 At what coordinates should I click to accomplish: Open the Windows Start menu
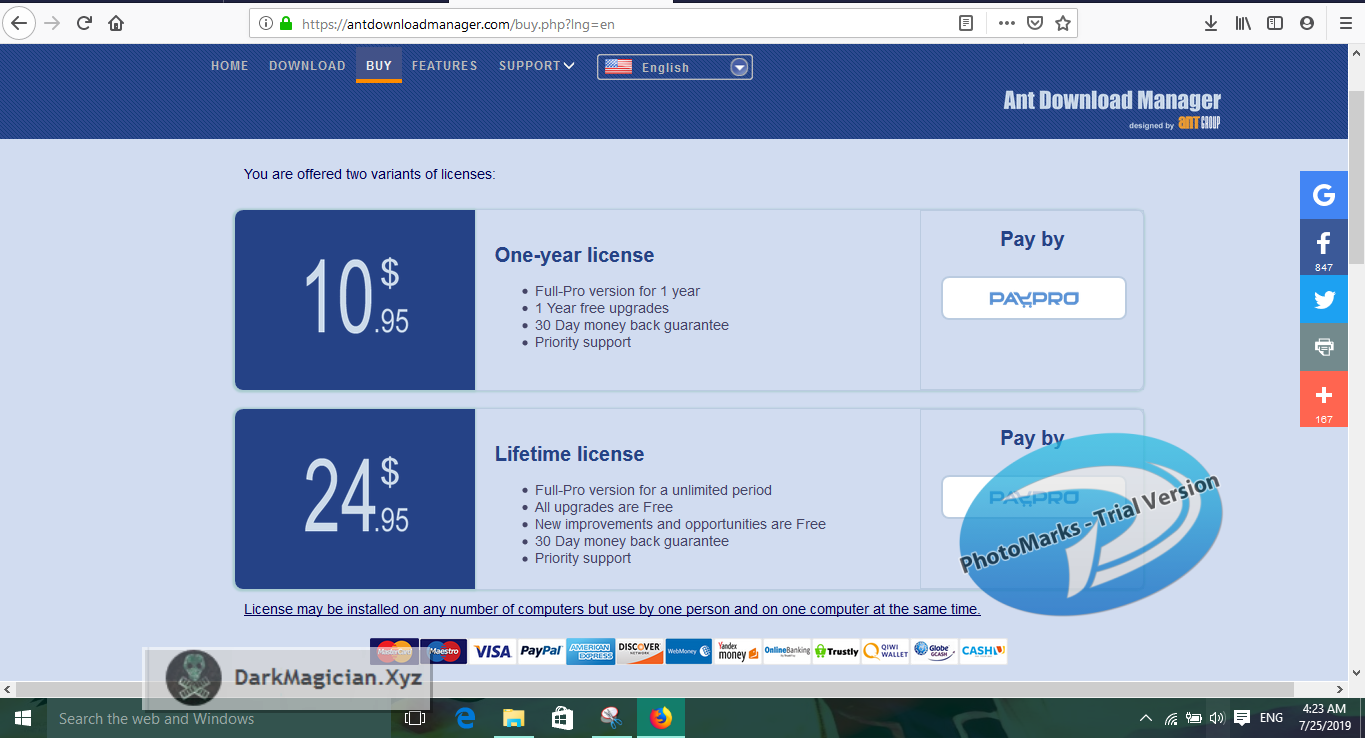click(x=22, y=718)
